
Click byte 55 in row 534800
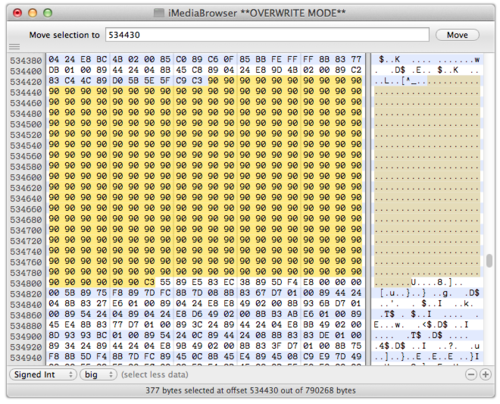[x=165, y=282]
